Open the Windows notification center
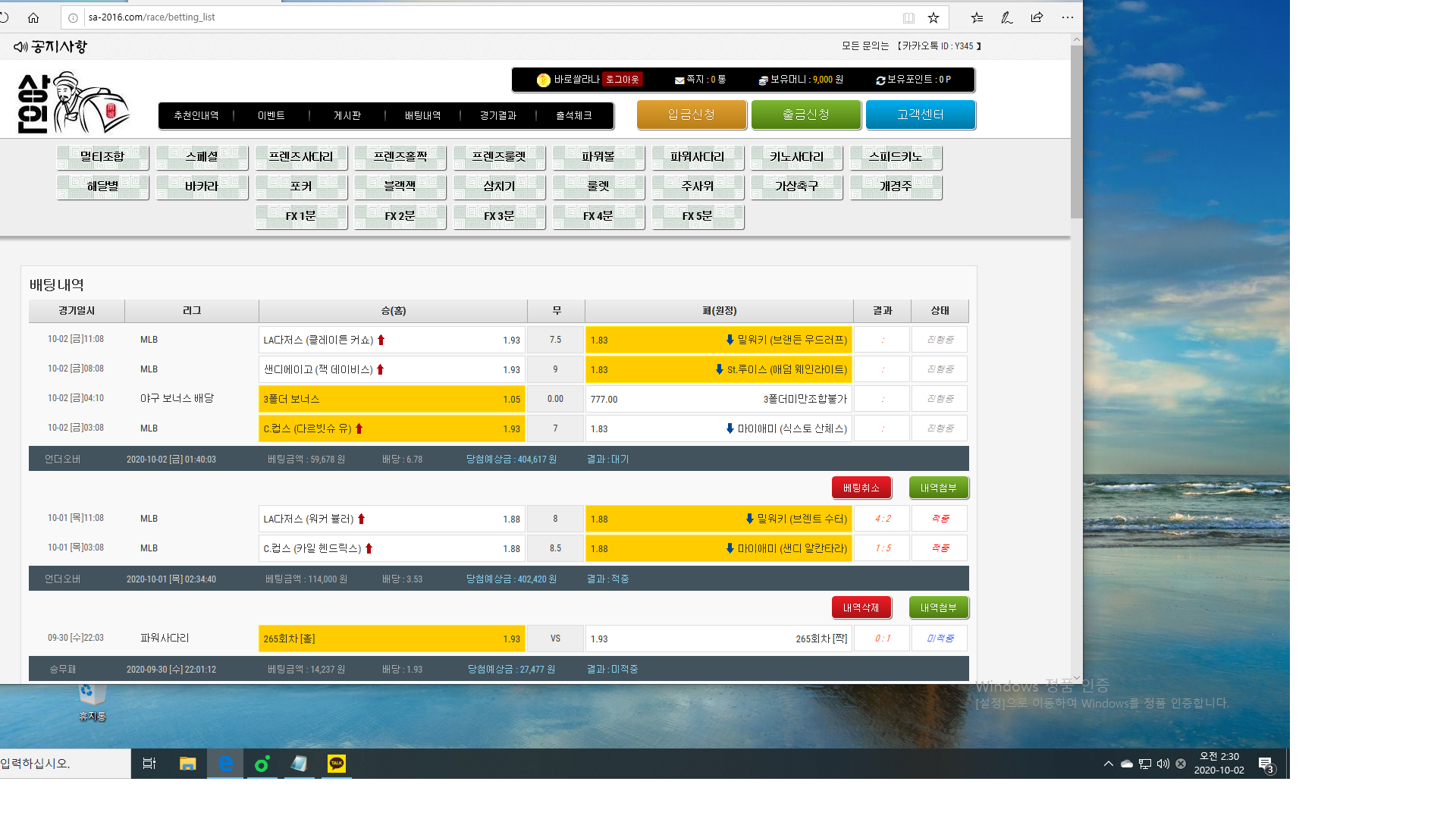Viewport: 1456px width, 819px height. (1265, 764)
